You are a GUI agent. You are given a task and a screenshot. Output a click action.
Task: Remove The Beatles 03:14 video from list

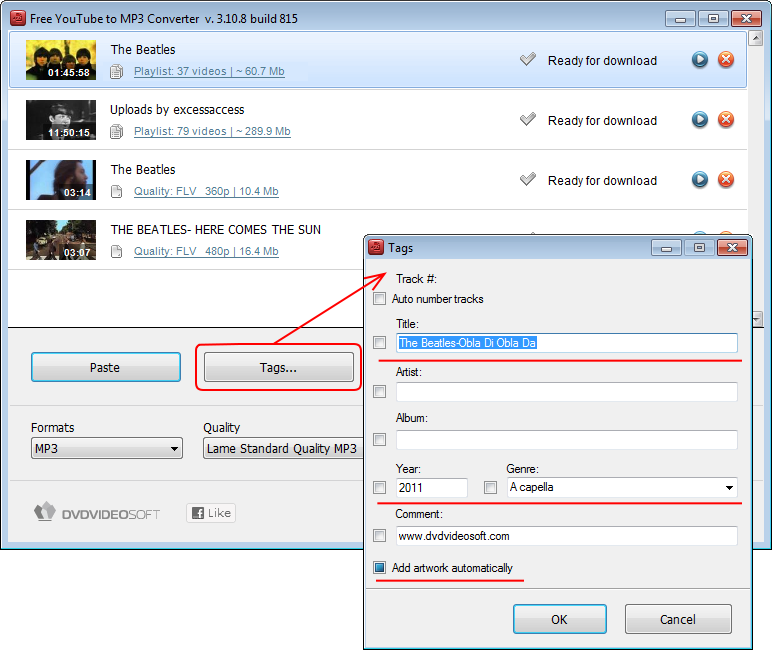coord(726,180)
